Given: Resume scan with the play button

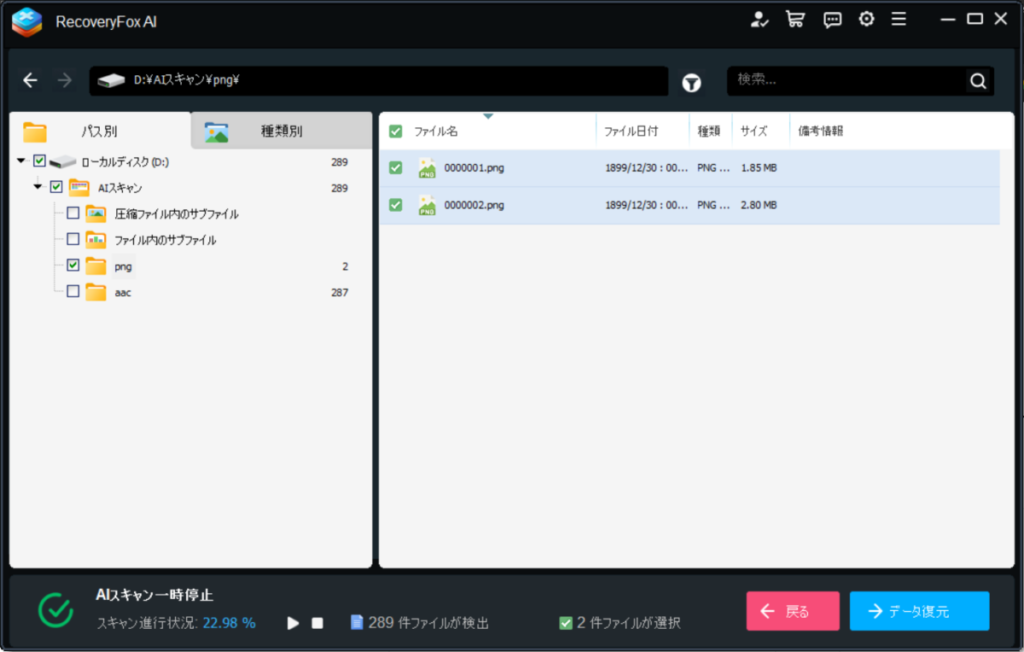Looking at the screenshot, I should tap(293, 623).
